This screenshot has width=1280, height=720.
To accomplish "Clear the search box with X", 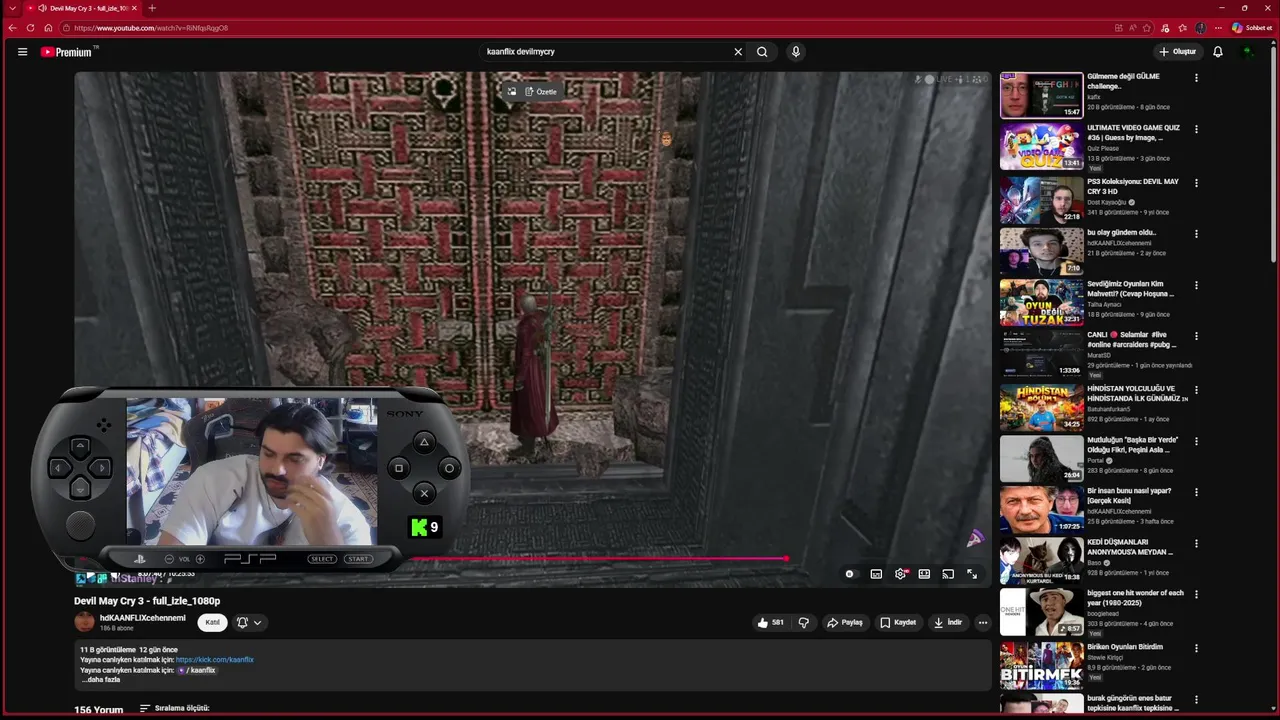I will (x=738, y=52).
